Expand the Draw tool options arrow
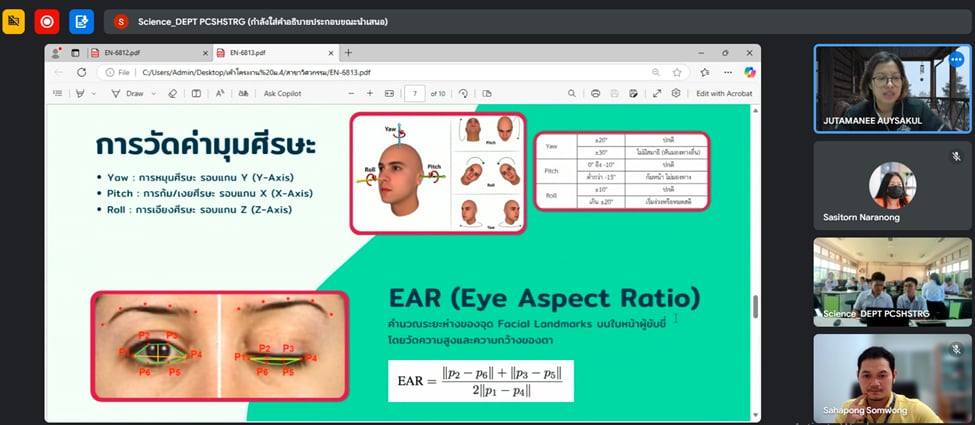 click(x=153, y=93)
